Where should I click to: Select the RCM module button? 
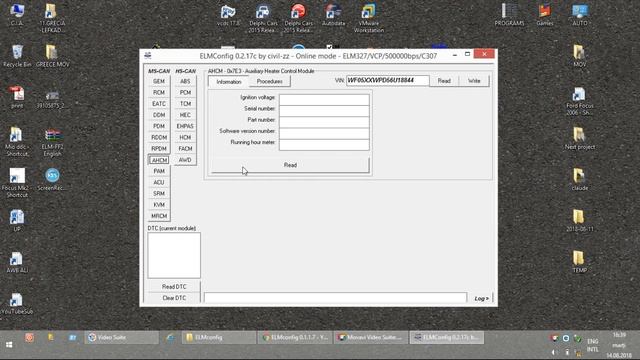point(159,93)
